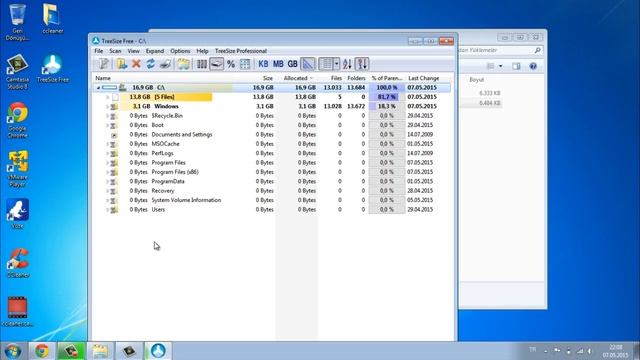Click the print report icon
This screenshot has width=640, height=360.
(x=165, y=64)
